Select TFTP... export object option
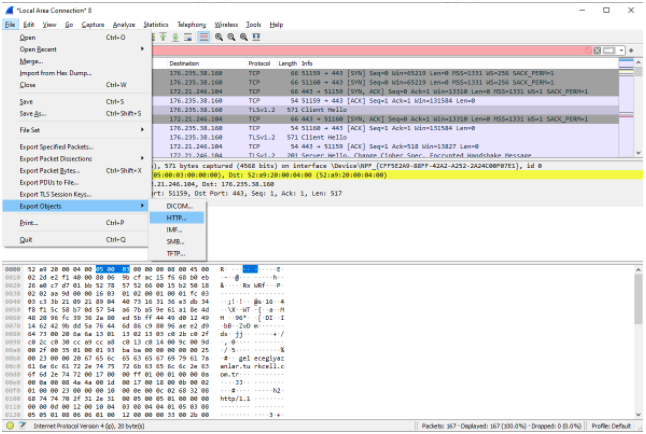This screenshot has width=646, height=434. pos(177,254)
